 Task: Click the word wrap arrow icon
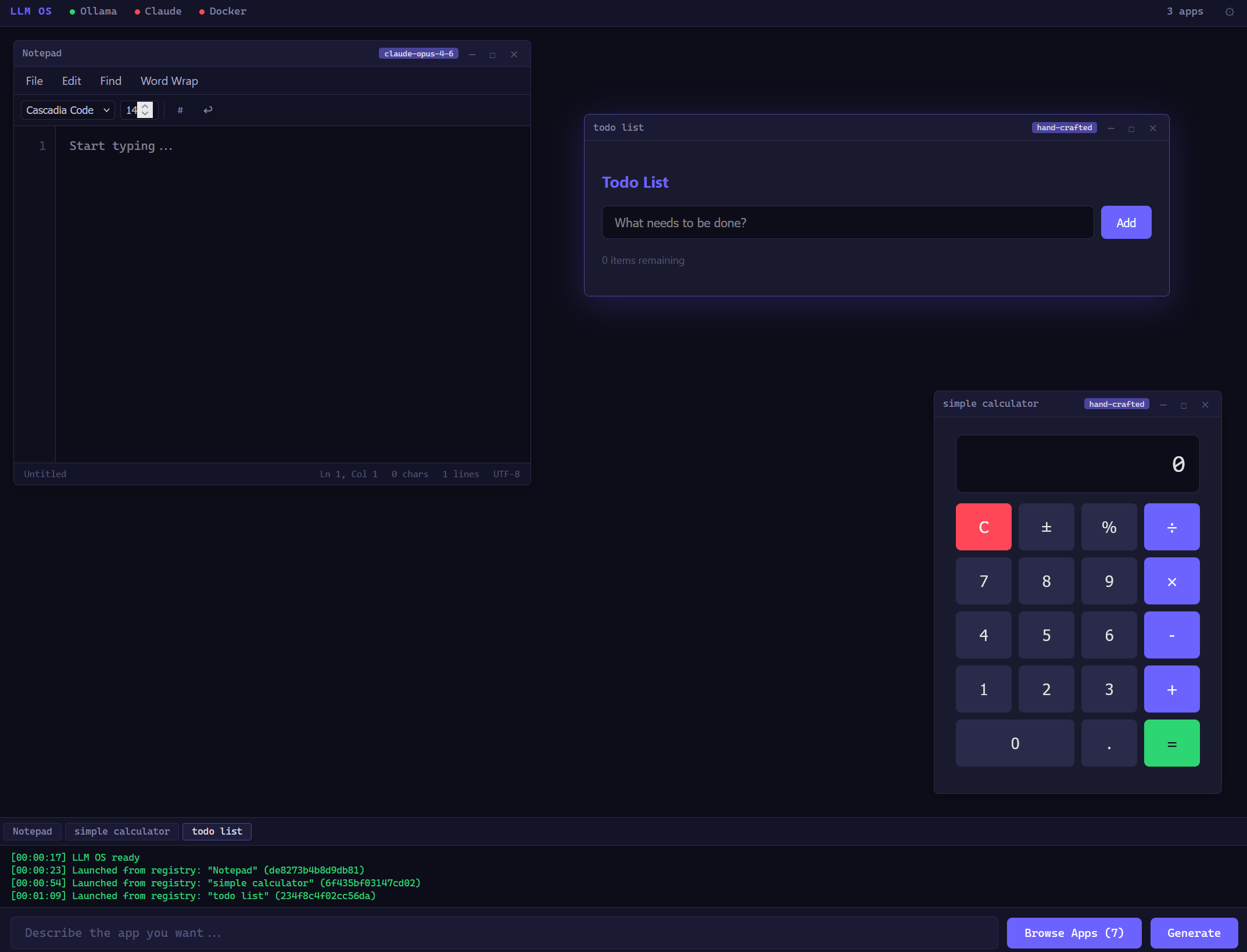pos(207,110)
